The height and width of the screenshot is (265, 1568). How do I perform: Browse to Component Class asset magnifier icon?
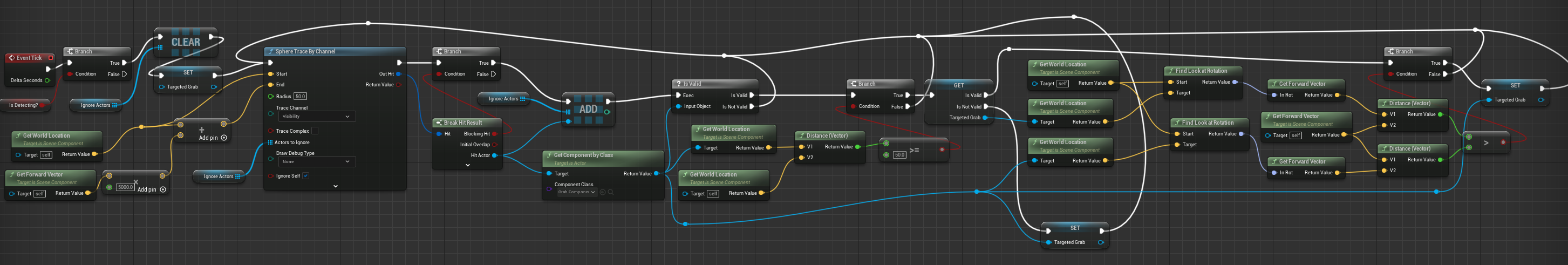click(x=610, y=192)
